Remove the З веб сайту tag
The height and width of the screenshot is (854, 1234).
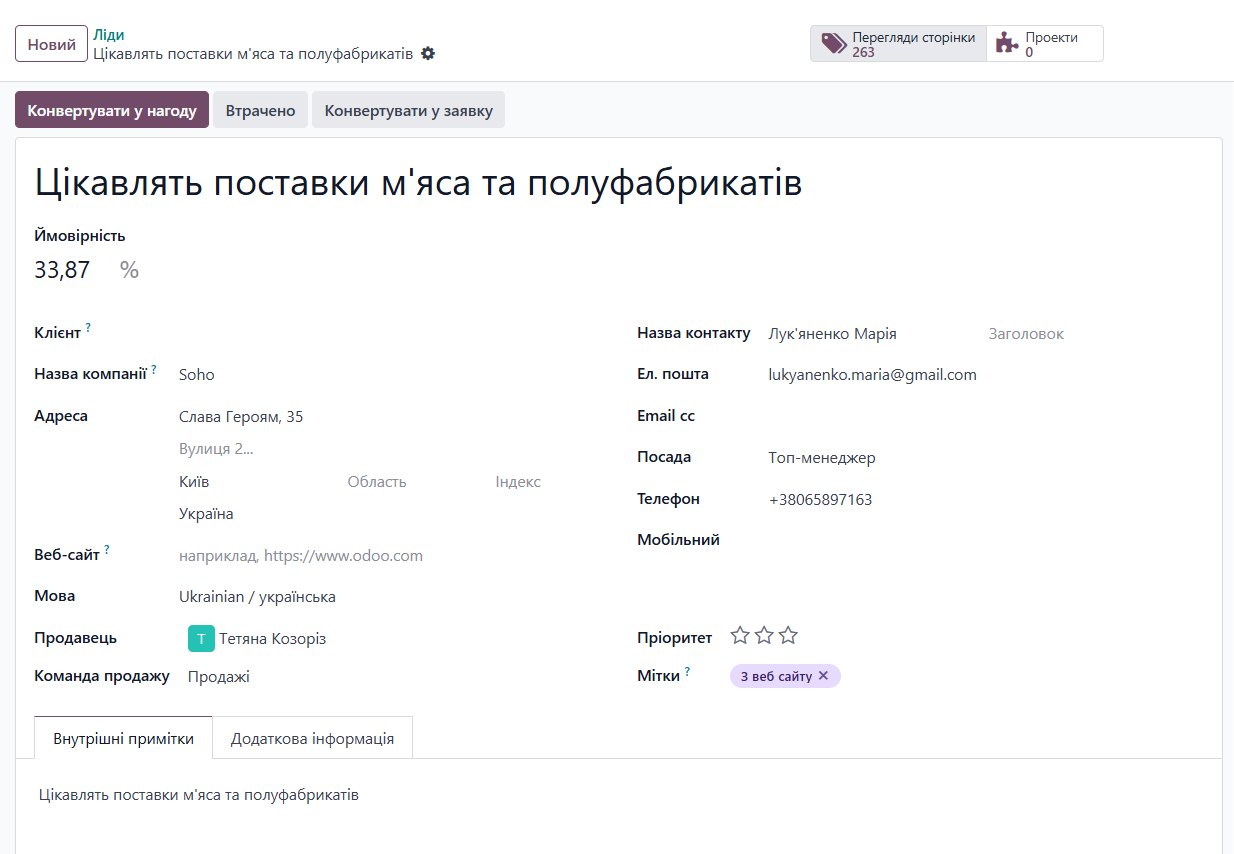click(824, 675)
